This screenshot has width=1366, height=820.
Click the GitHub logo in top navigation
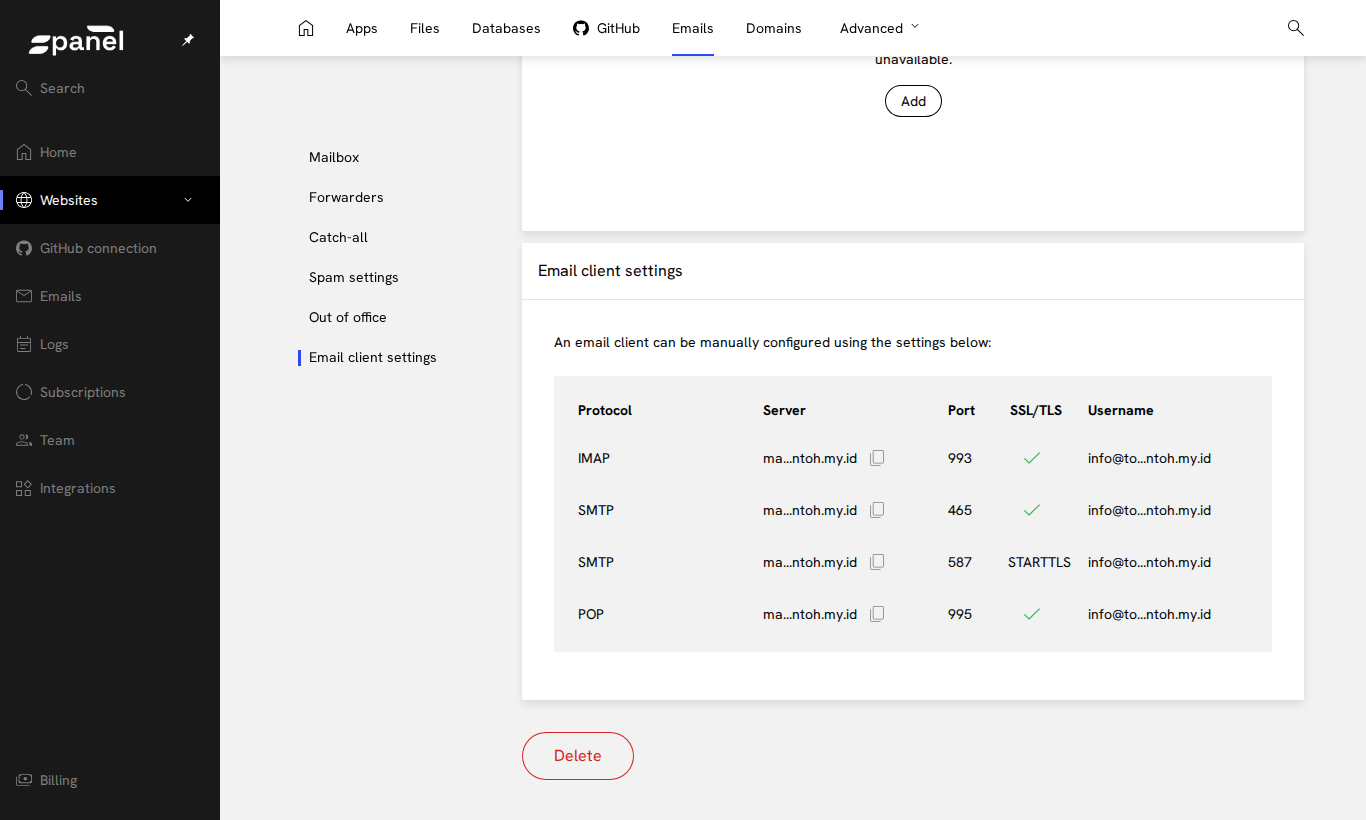(581, 28)
